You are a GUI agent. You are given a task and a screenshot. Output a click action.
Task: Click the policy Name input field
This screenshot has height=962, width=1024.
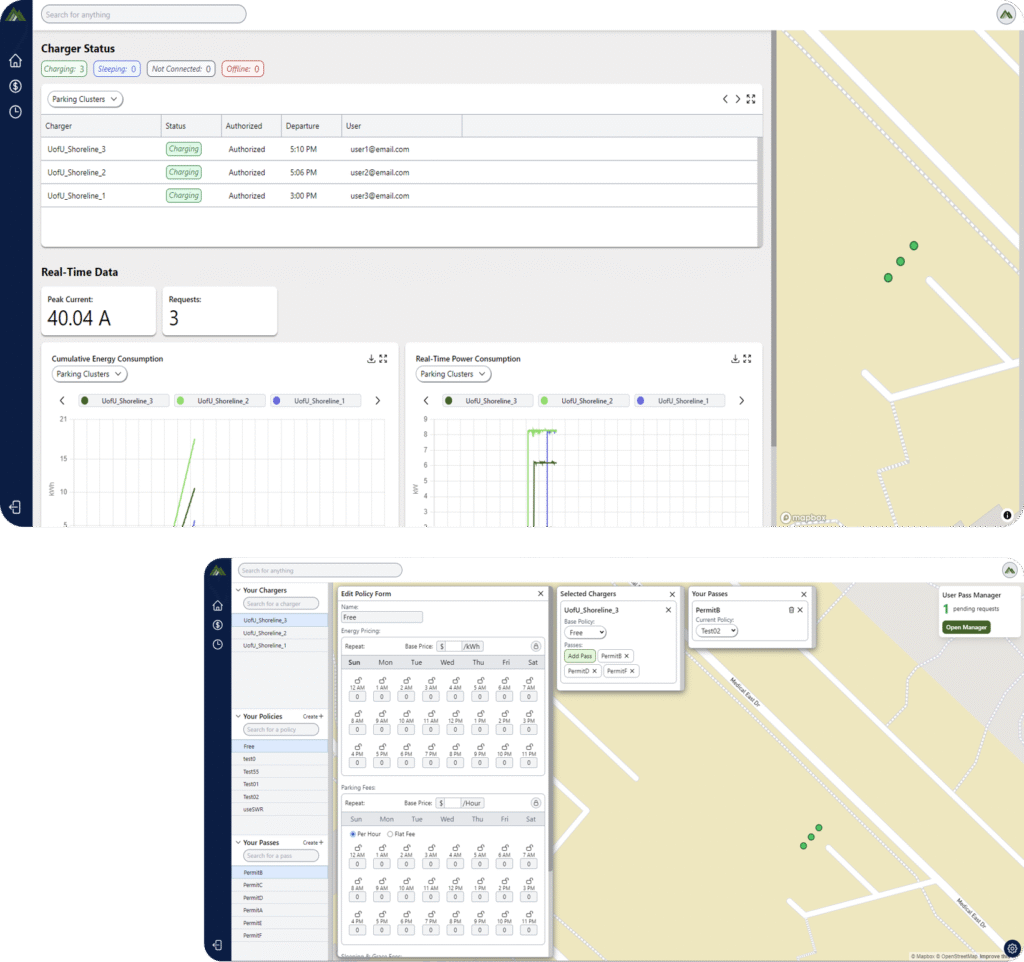[382, 617]
